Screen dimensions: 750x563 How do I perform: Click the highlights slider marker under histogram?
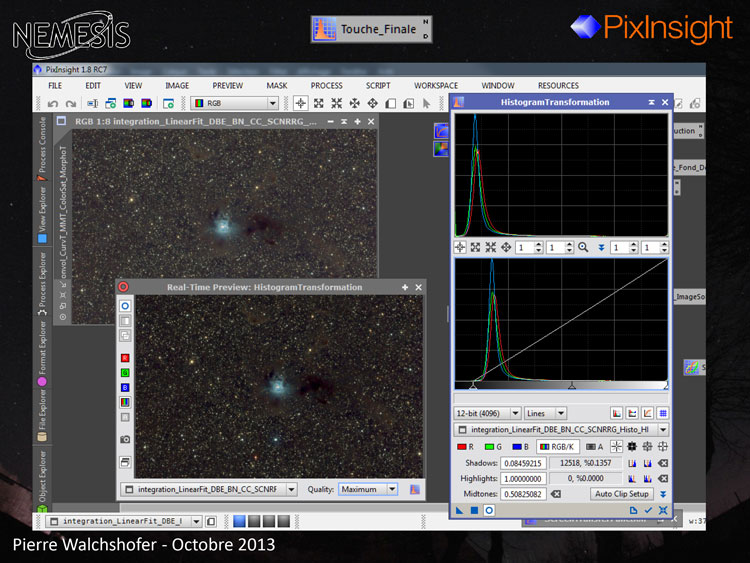pyautogui.click(x=666, y=385)
